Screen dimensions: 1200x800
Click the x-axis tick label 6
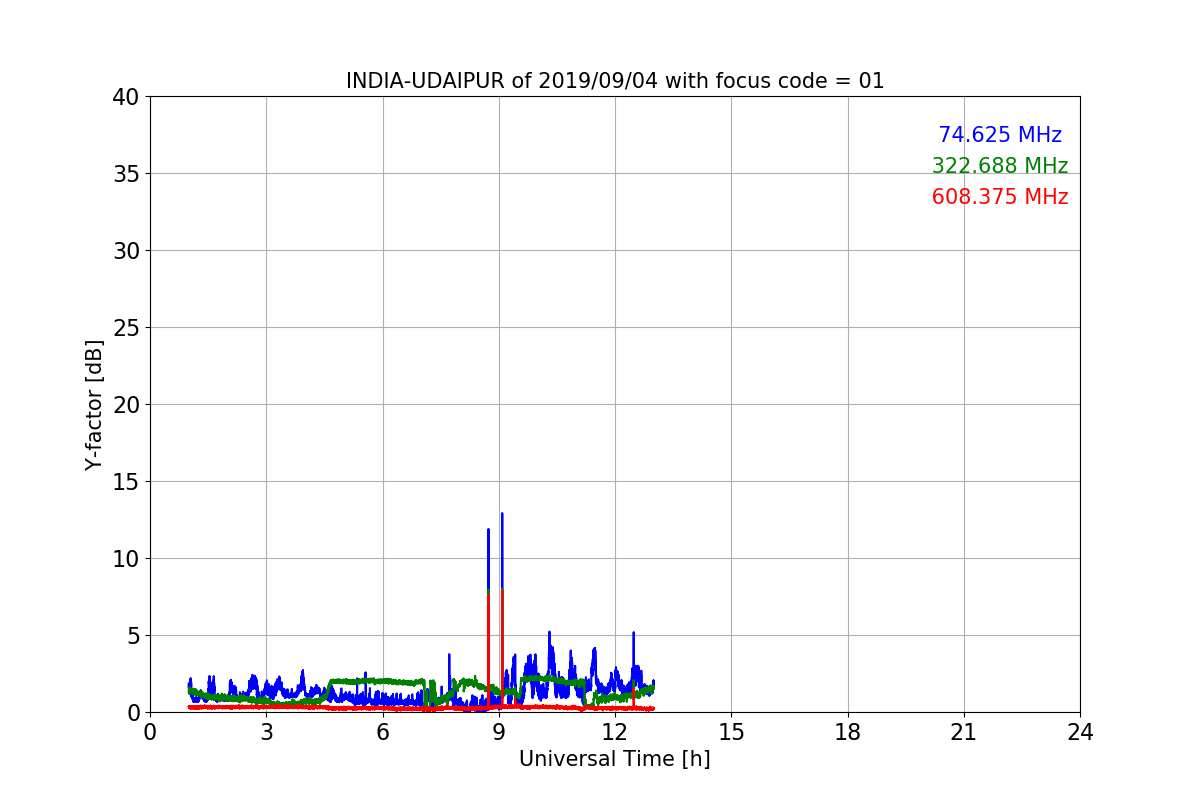383,732
